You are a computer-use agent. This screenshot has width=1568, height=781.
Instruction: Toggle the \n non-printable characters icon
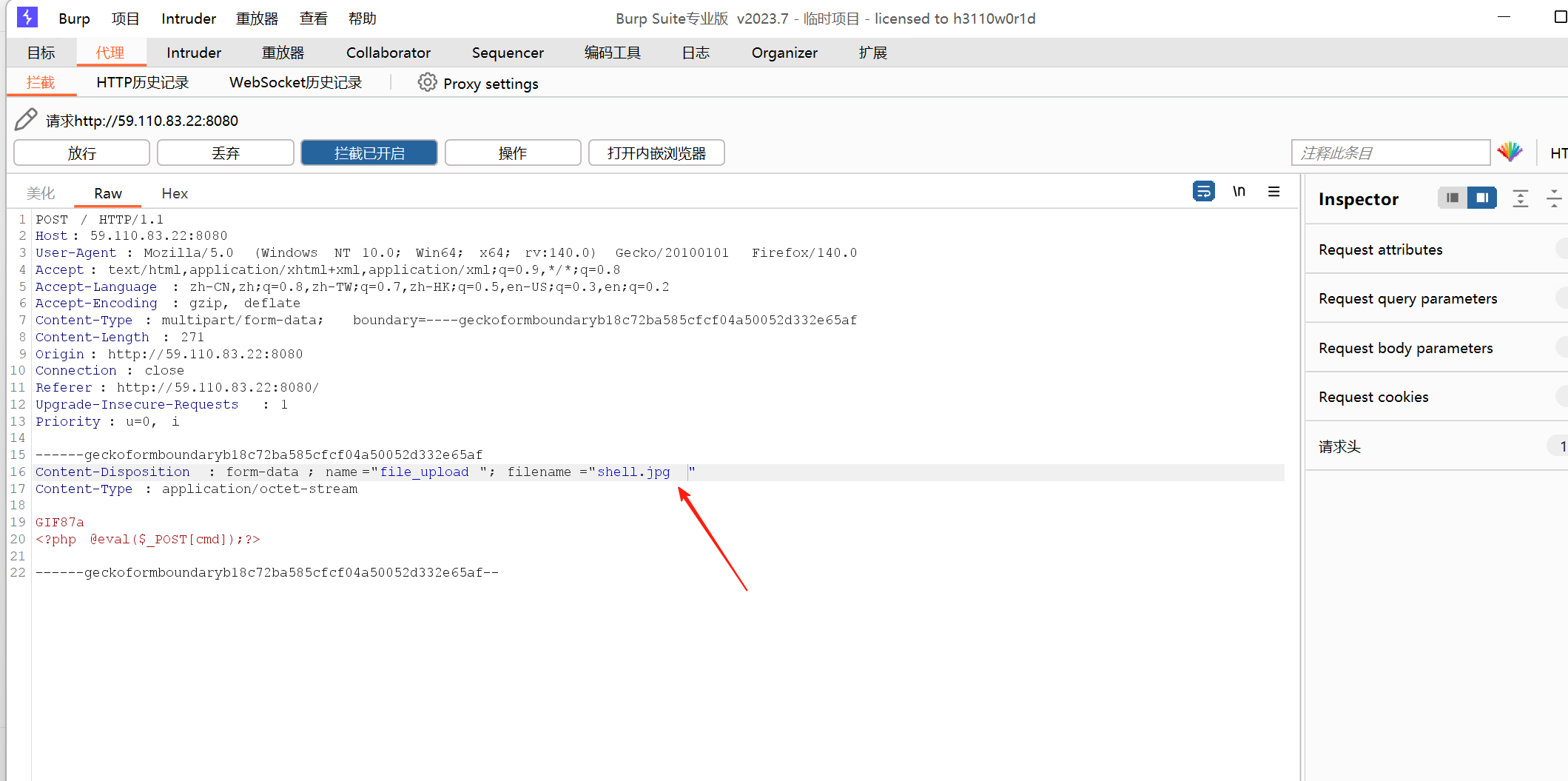coord(1239,191)
